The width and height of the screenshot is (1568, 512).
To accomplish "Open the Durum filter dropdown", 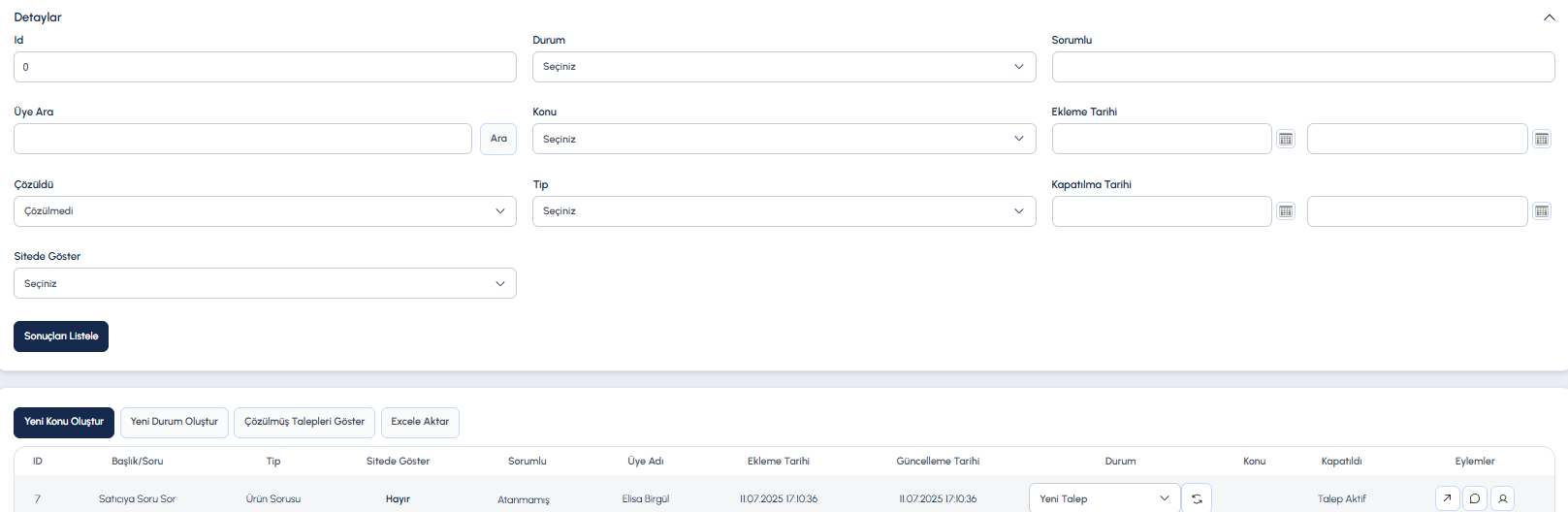I will tap(784, 67).
